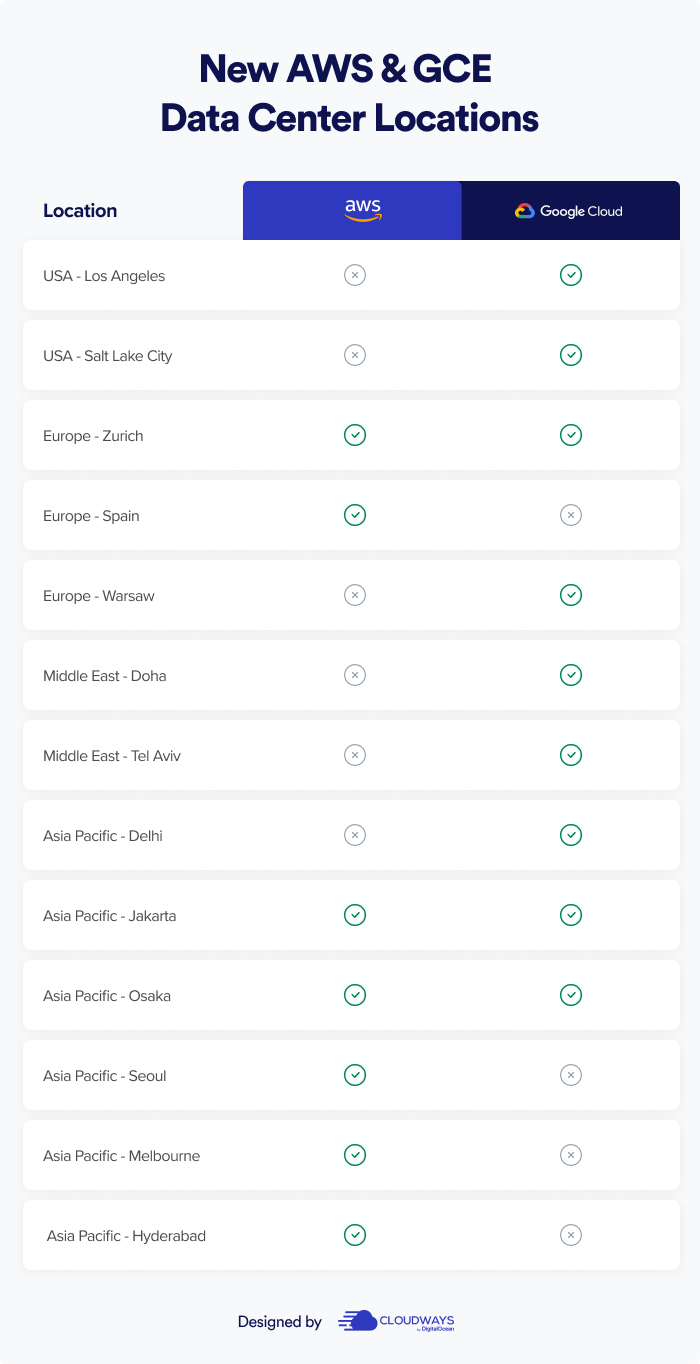Click Google Cloud checkmark for Osaka
Viewport: 700px width, 1364px height.
tap(571, 995)
